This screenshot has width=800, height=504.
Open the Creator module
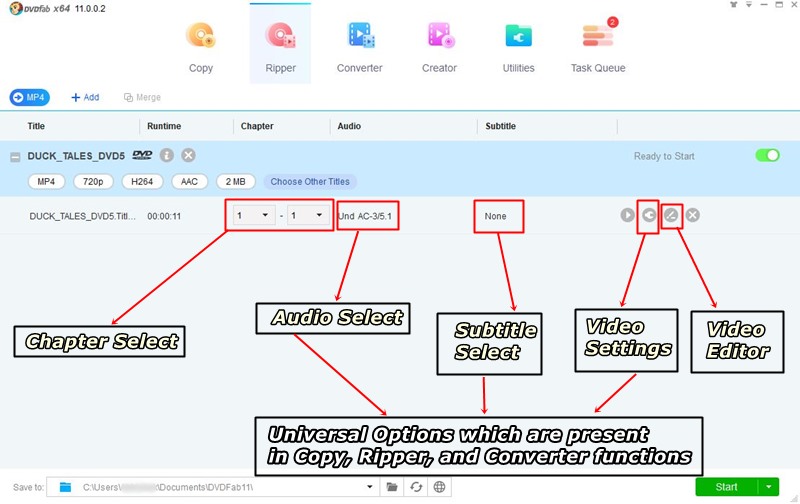click(439, 48)
